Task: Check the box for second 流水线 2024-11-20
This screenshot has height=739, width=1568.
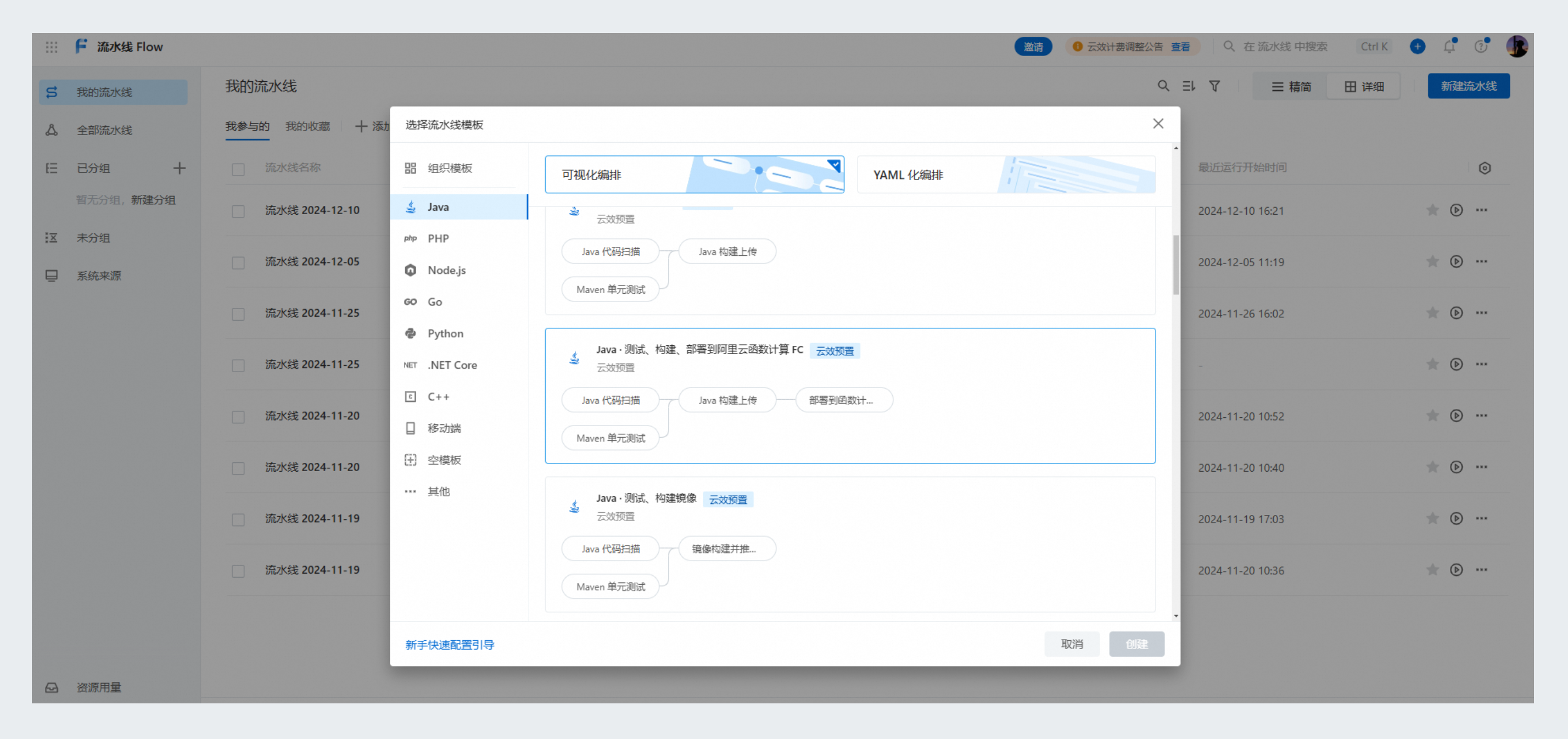Action: tap(238, 468)
